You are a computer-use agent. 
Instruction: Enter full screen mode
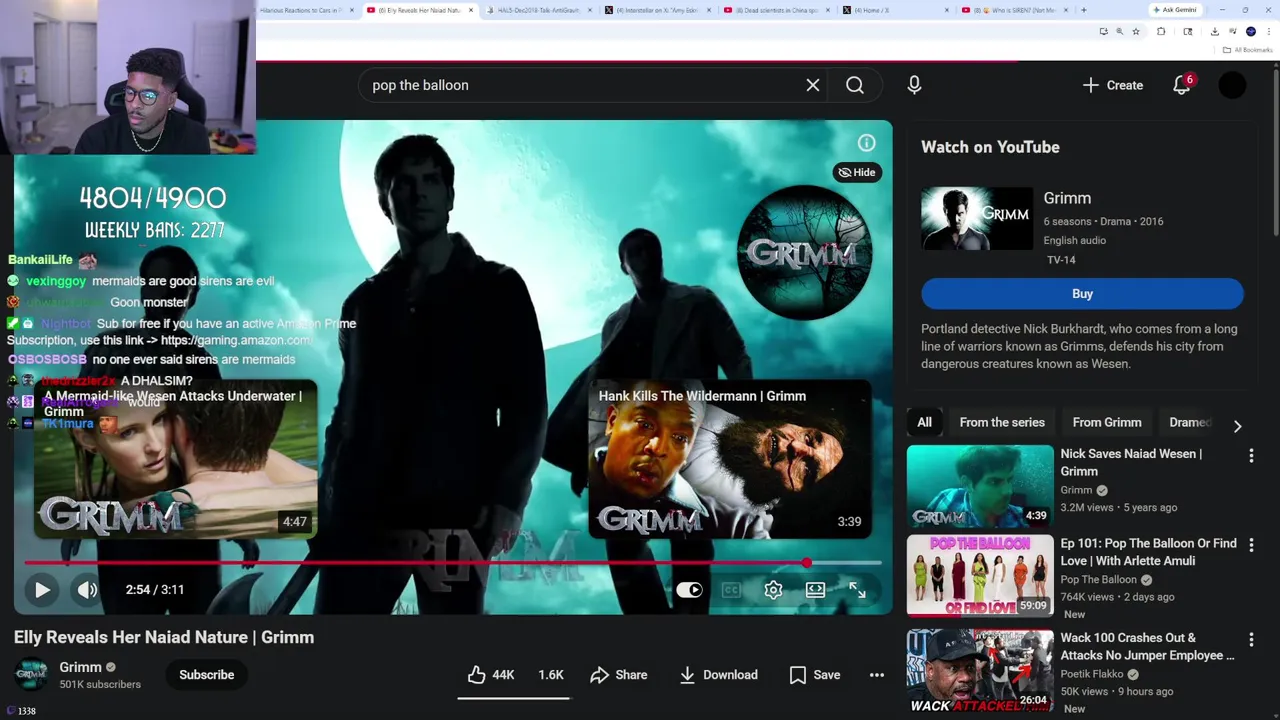(x=857, y=590)
